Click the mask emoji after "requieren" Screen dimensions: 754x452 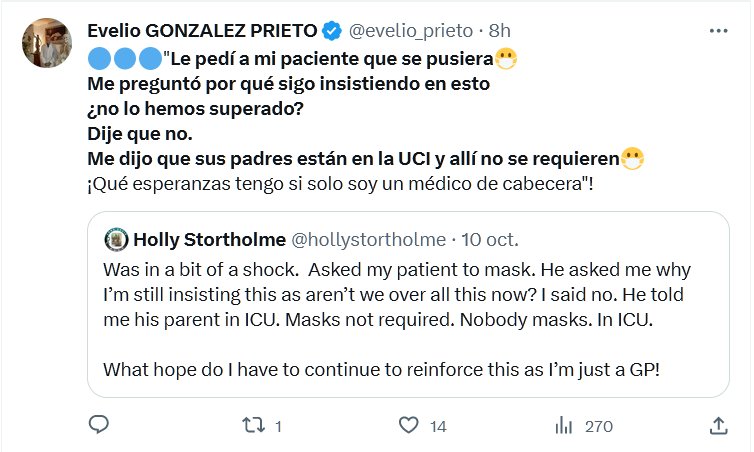click(631, 156)
